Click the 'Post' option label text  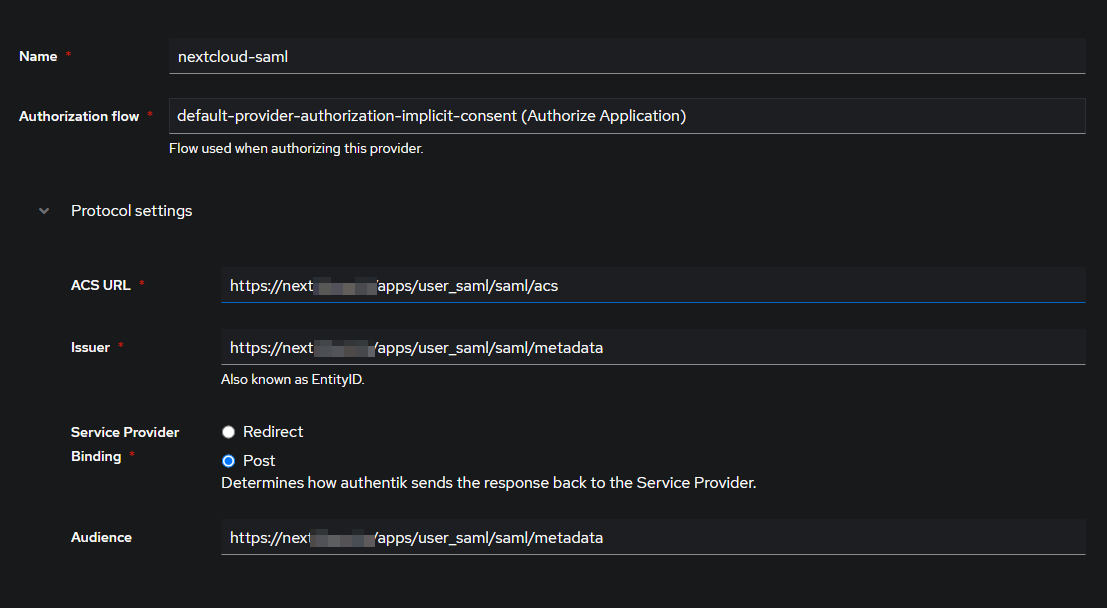click(259, 461)
